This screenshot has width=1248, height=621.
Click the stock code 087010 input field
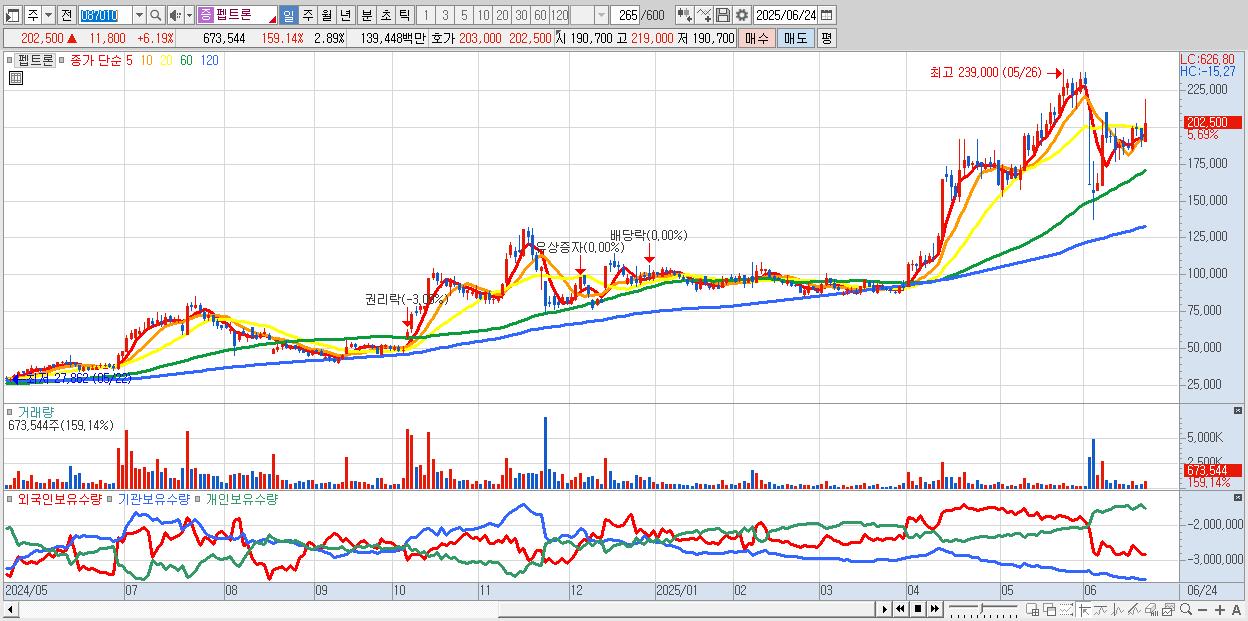(104, 15)
